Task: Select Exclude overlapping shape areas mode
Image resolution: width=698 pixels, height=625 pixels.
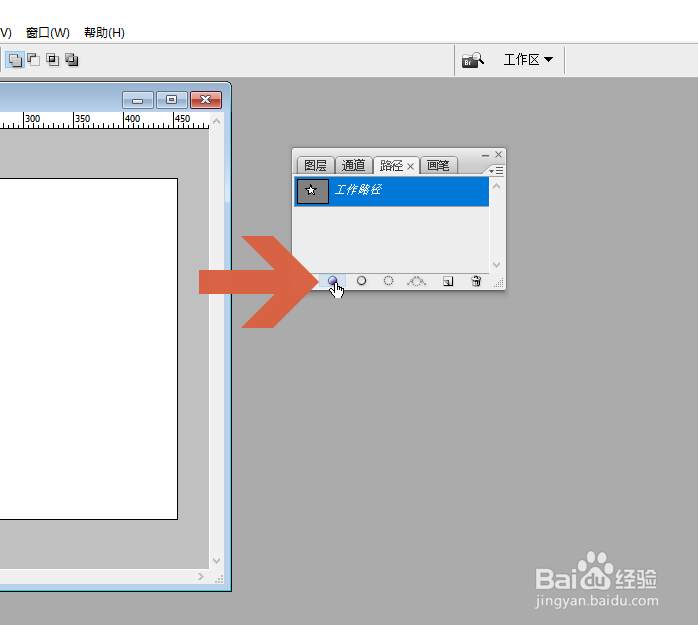Action: [72, 60]
